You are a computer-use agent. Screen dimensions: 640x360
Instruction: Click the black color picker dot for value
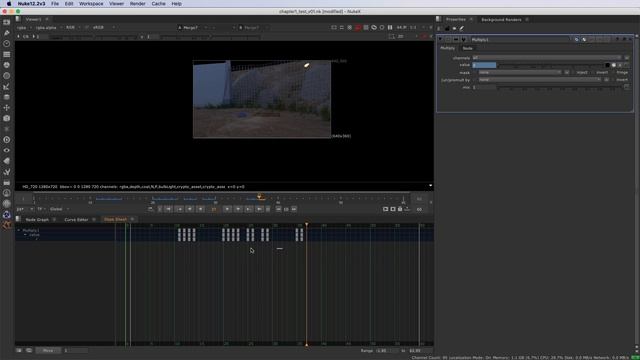607,65
